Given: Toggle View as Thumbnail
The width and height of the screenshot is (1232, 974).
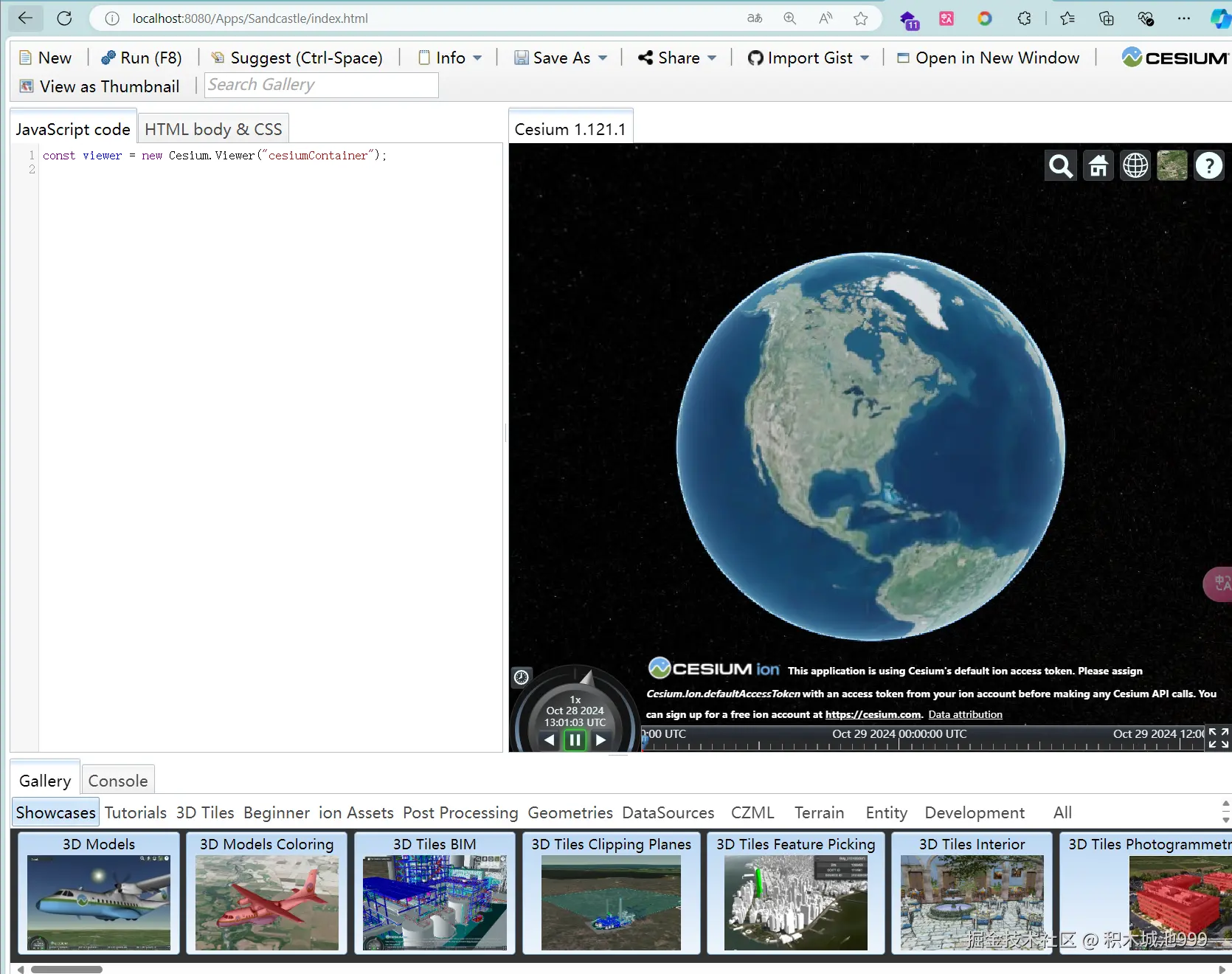Looking at the screenshot, I should (x=100, y=86).
